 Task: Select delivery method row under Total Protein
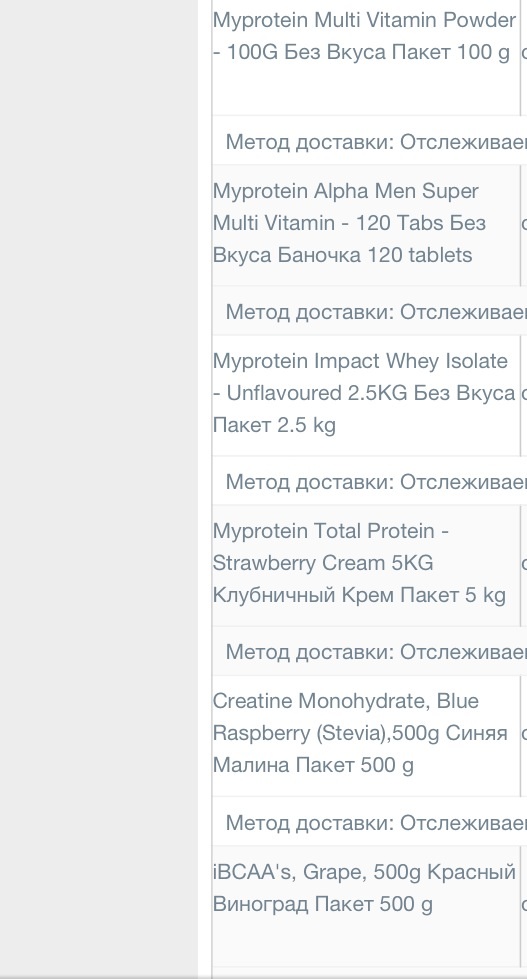click(370, 651)
